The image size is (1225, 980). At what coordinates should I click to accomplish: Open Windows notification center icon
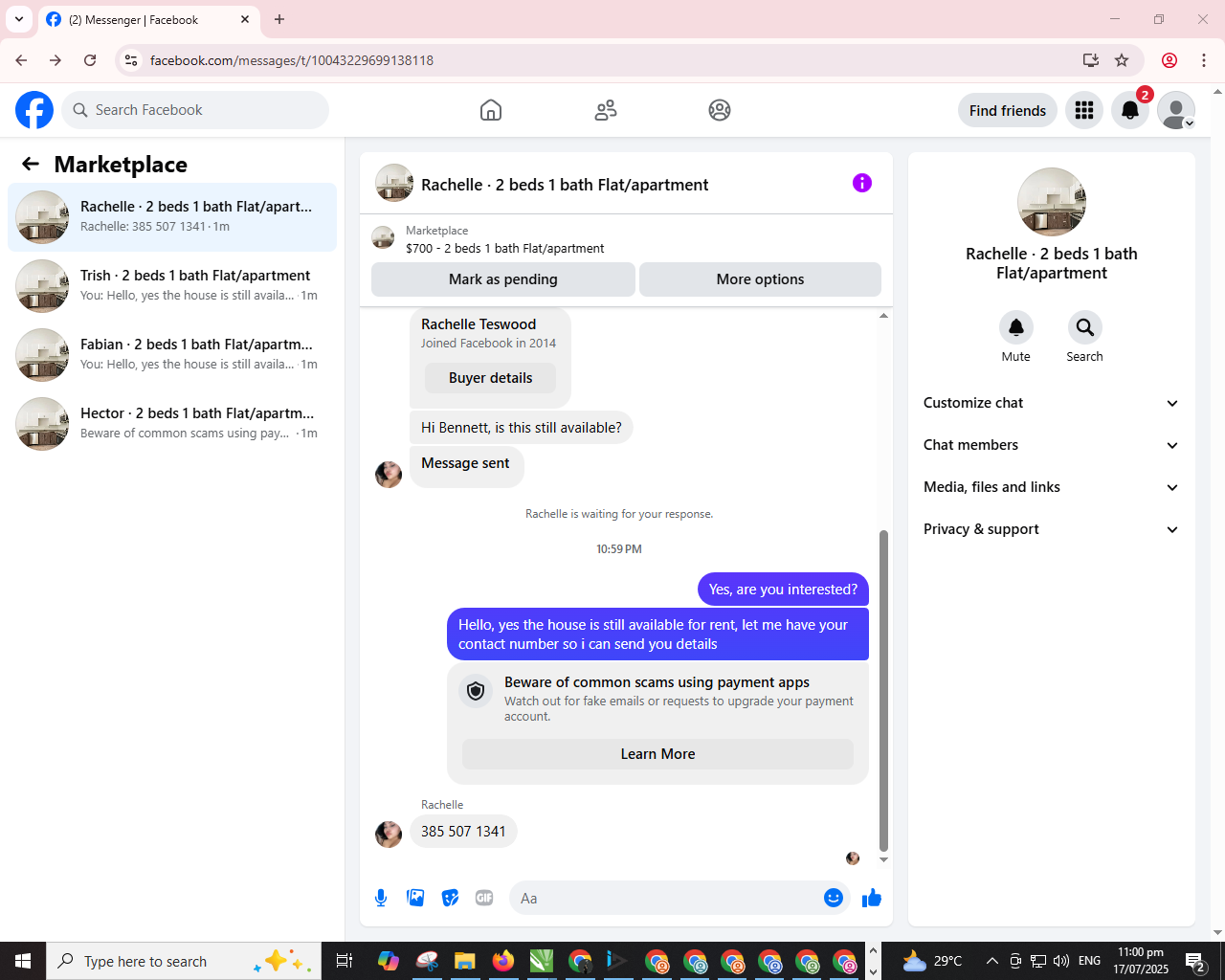coord(1195,961)
